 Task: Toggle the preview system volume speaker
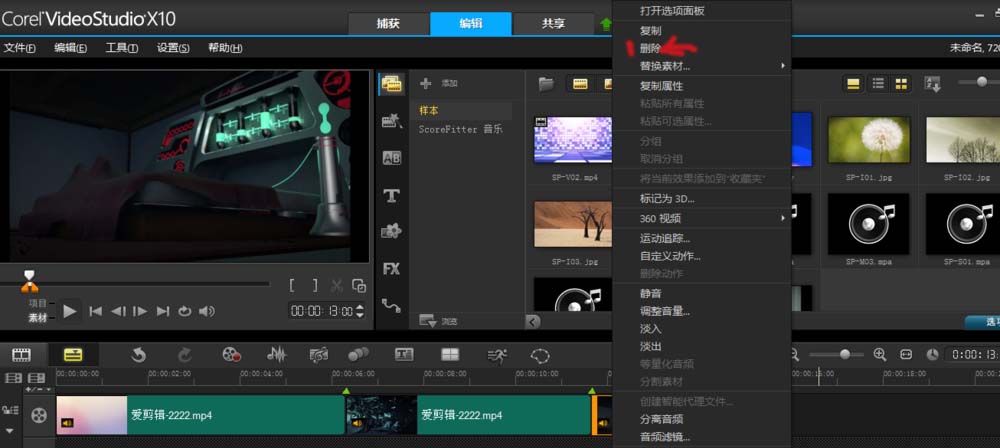207,311
